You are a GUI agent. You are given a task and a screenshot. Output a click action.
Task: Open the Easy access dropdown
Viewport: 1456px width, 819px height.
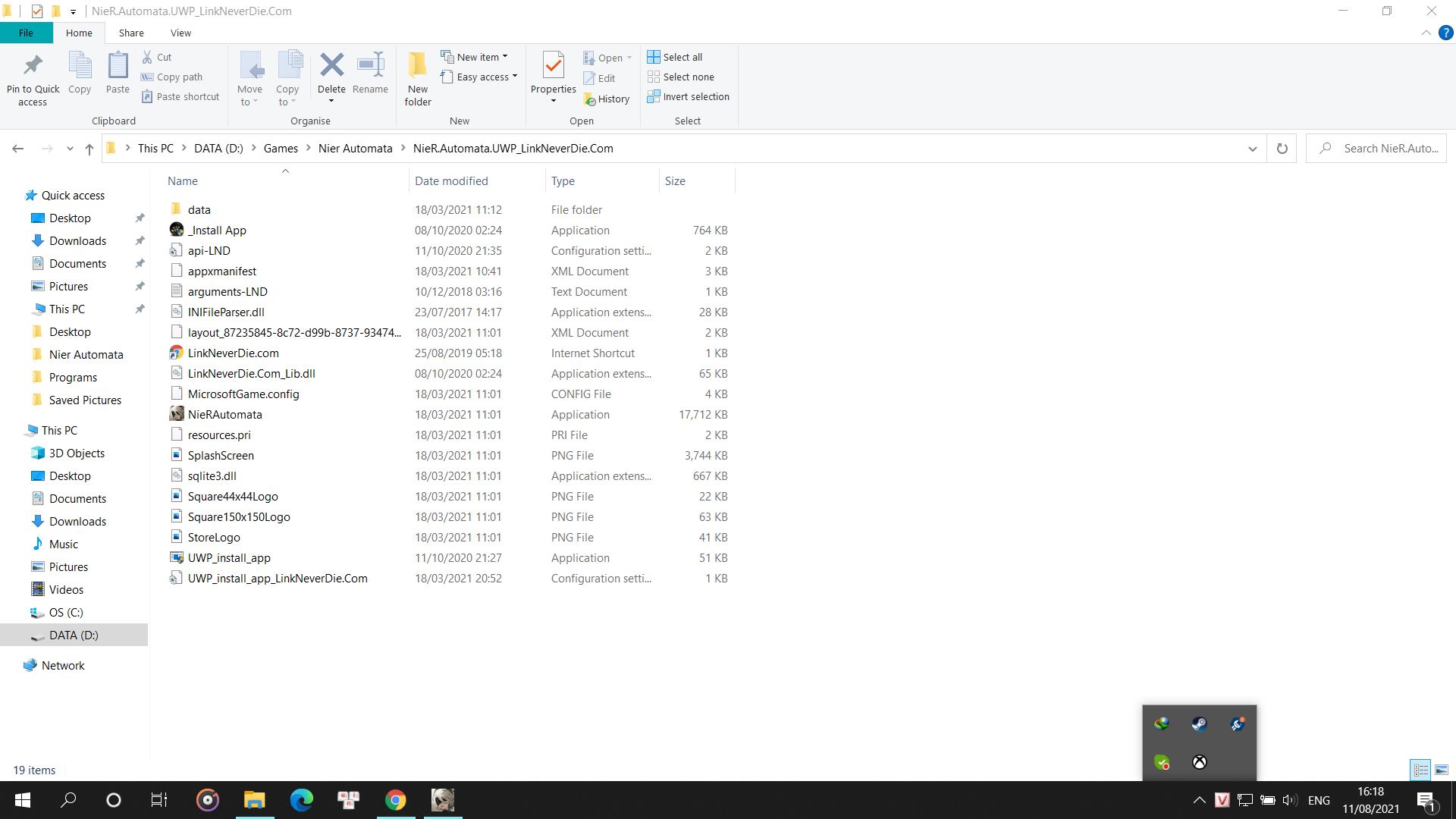pos(479,77)
